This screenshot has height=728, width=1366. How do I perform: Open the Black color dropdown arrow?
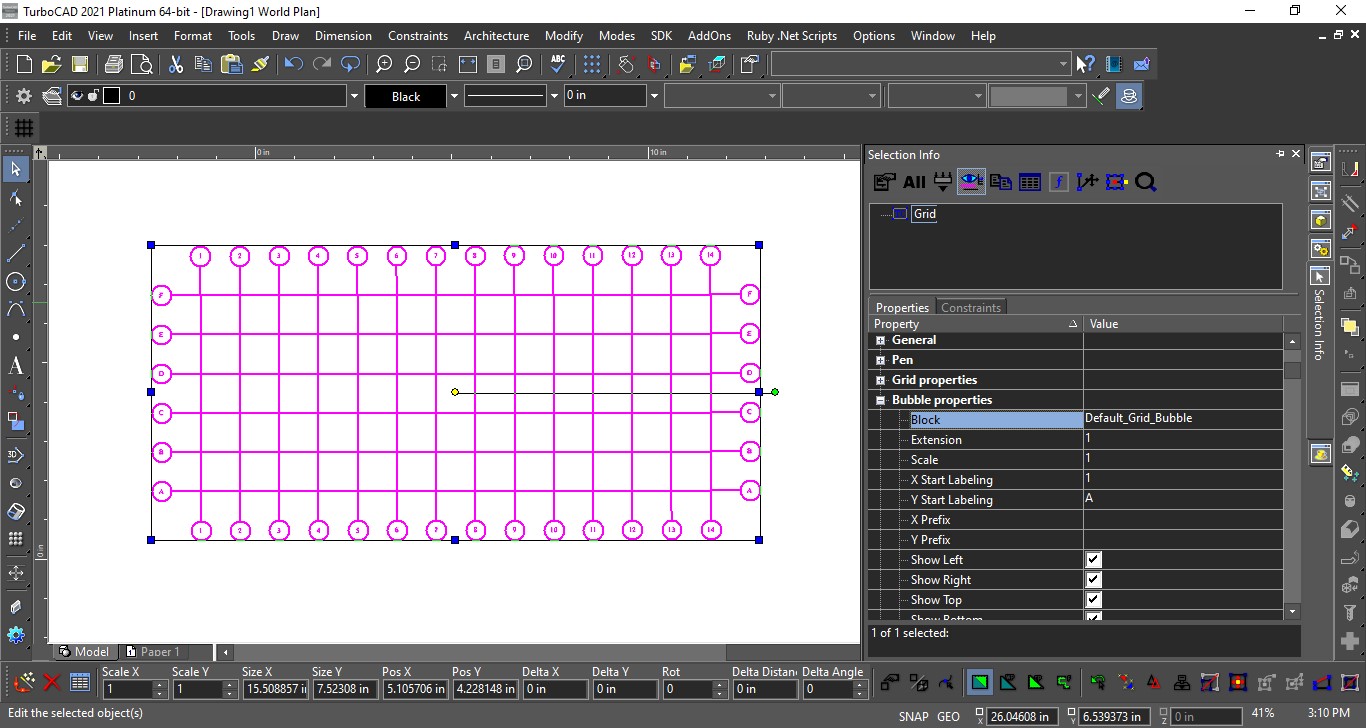[454, 96]
